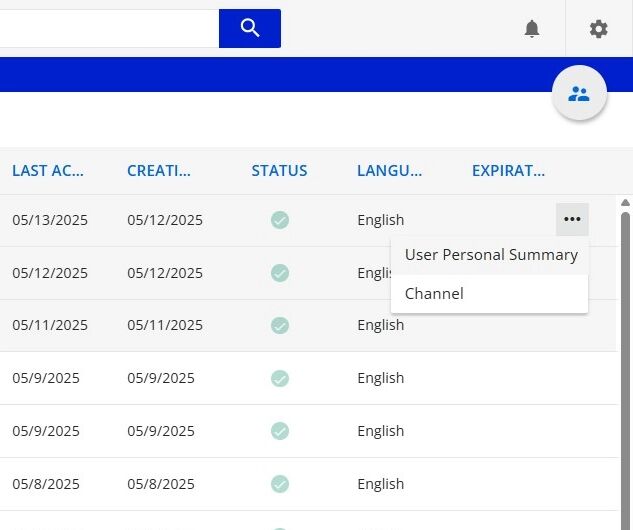Sort by Status column header
This screenshot has height=530, width=633.
click(x=279, y=171)
